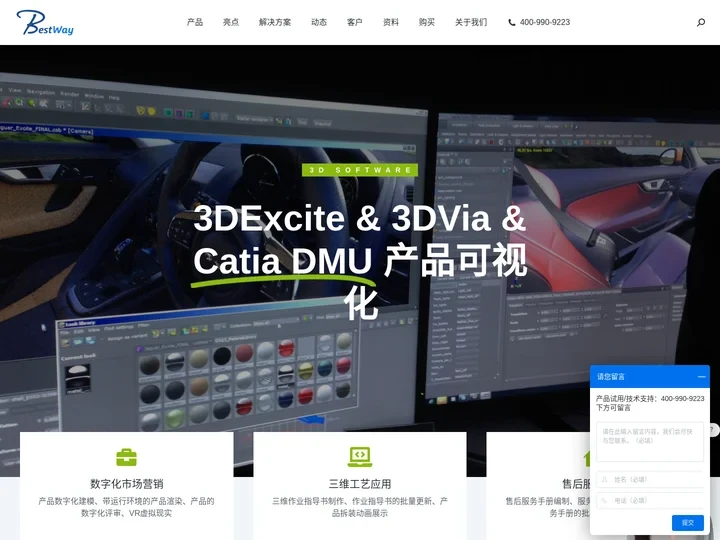Click the green briefcase icon above 数字化市场营销
Image resolution: width=720 pixels, height=540 pixels.
coord(126,457)
